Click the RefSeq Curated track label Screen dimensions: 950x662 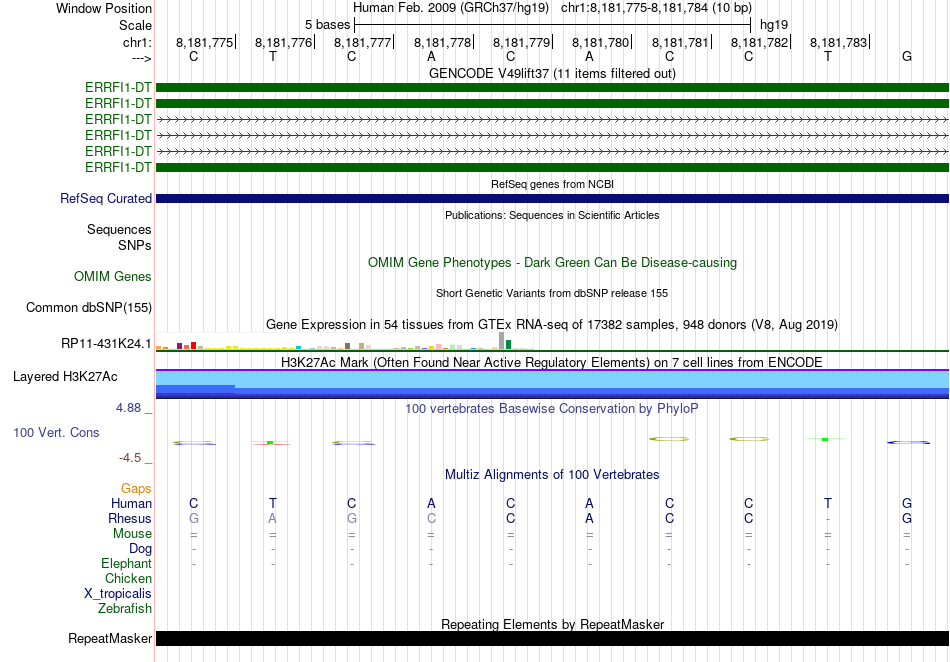pyautogui.click(x=106, y=198)
